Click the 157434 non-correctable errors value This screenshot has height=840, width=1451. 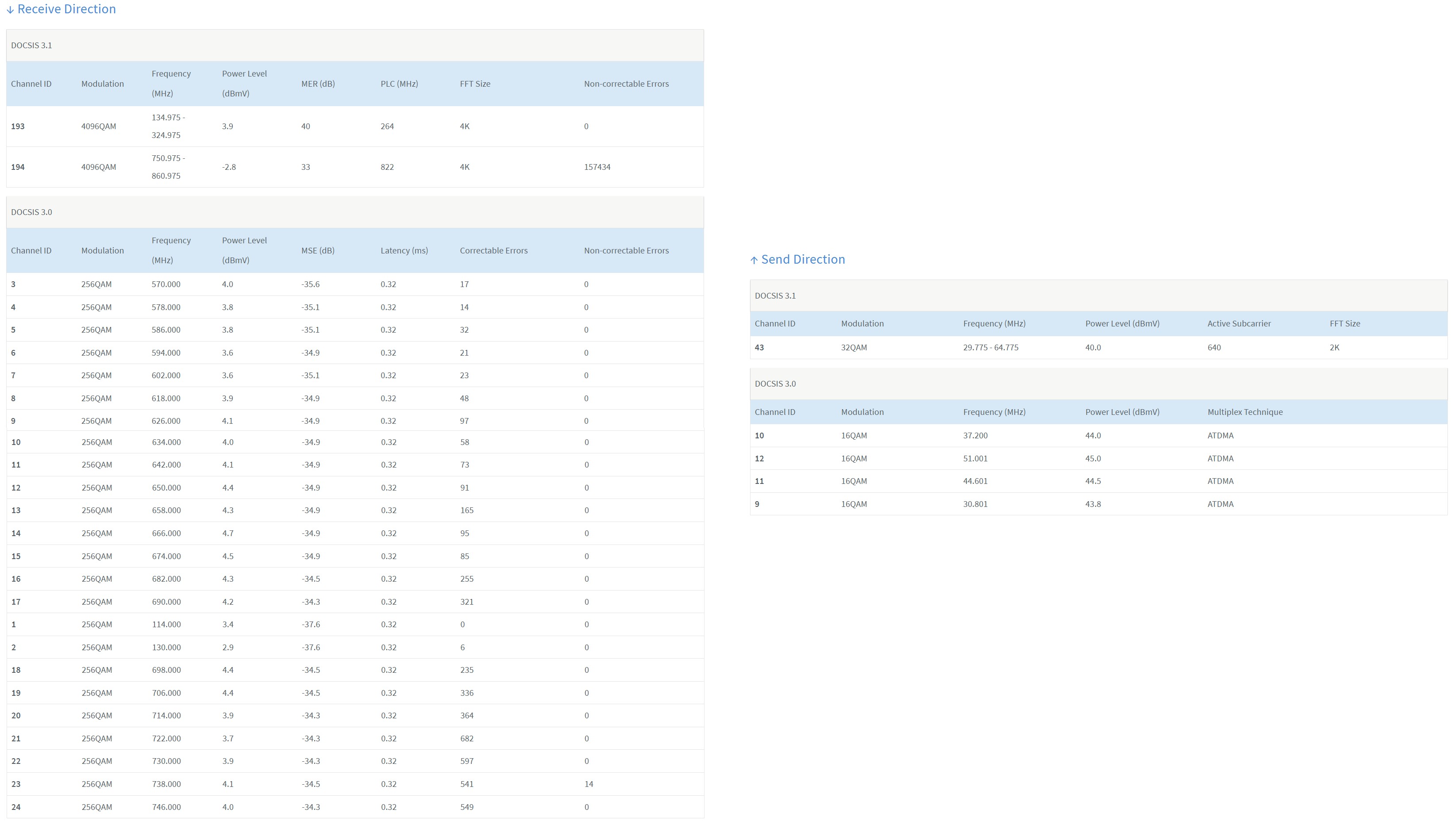597,168
